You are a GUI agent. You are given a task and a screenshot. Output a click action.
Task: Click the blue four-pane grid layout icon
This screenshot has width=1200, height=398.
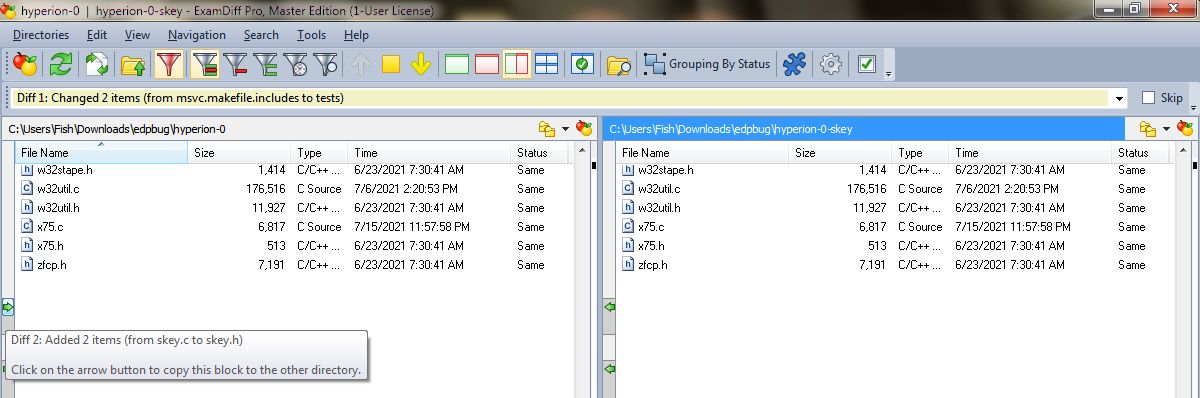546,65
